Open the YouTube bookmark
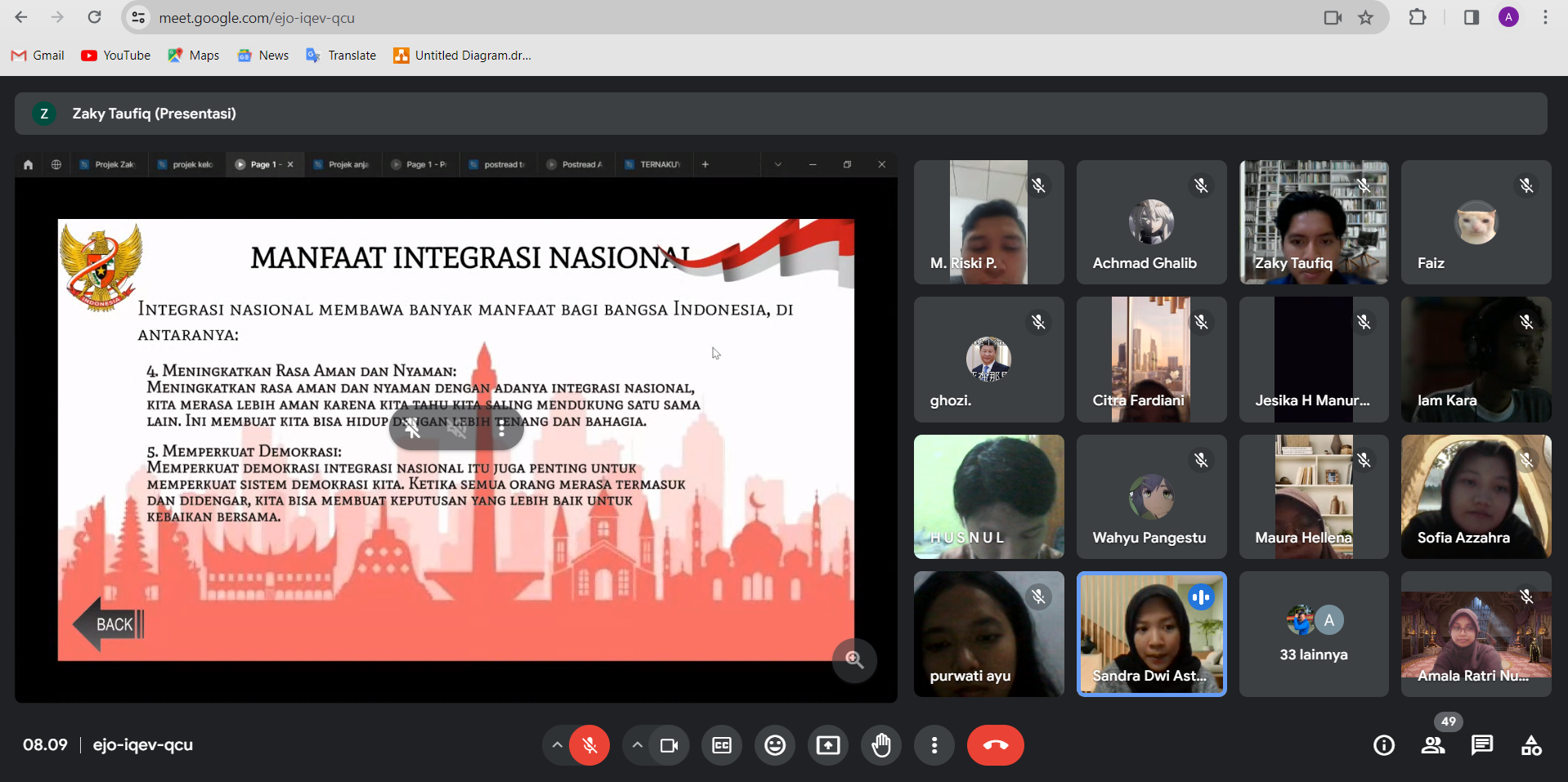Viewport: 1568px width, 782px height. pos(116,56)
